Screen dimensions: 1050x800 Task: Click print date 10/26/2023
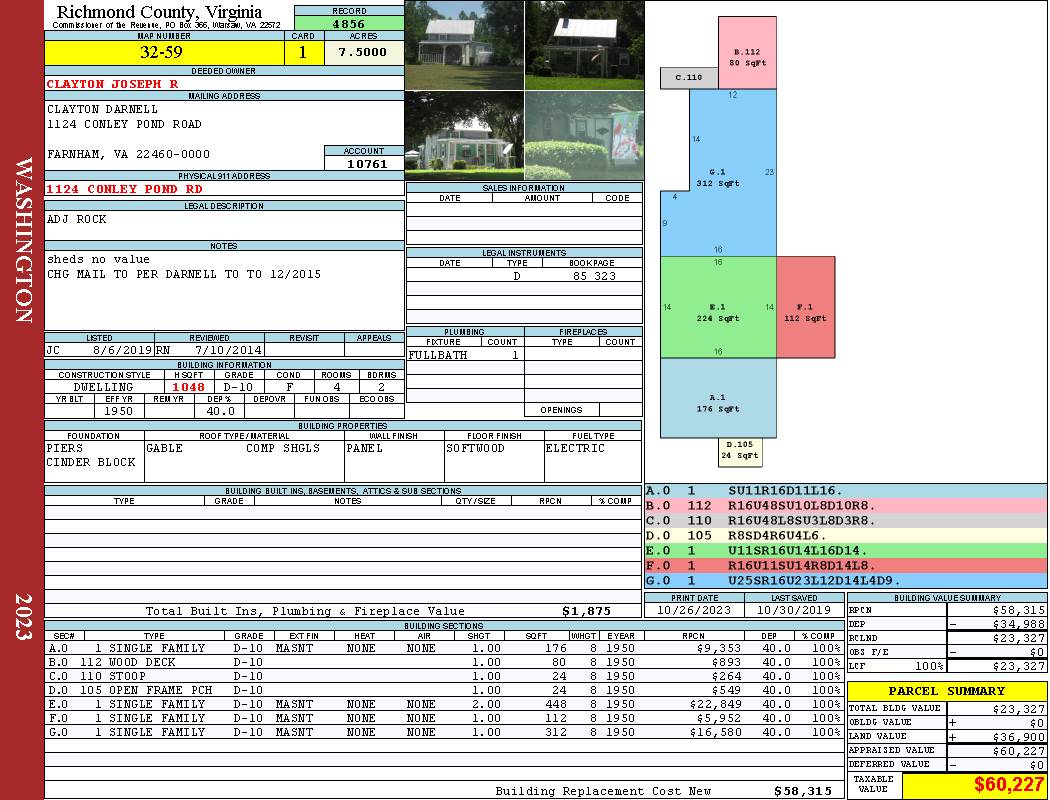pos(694,610)
